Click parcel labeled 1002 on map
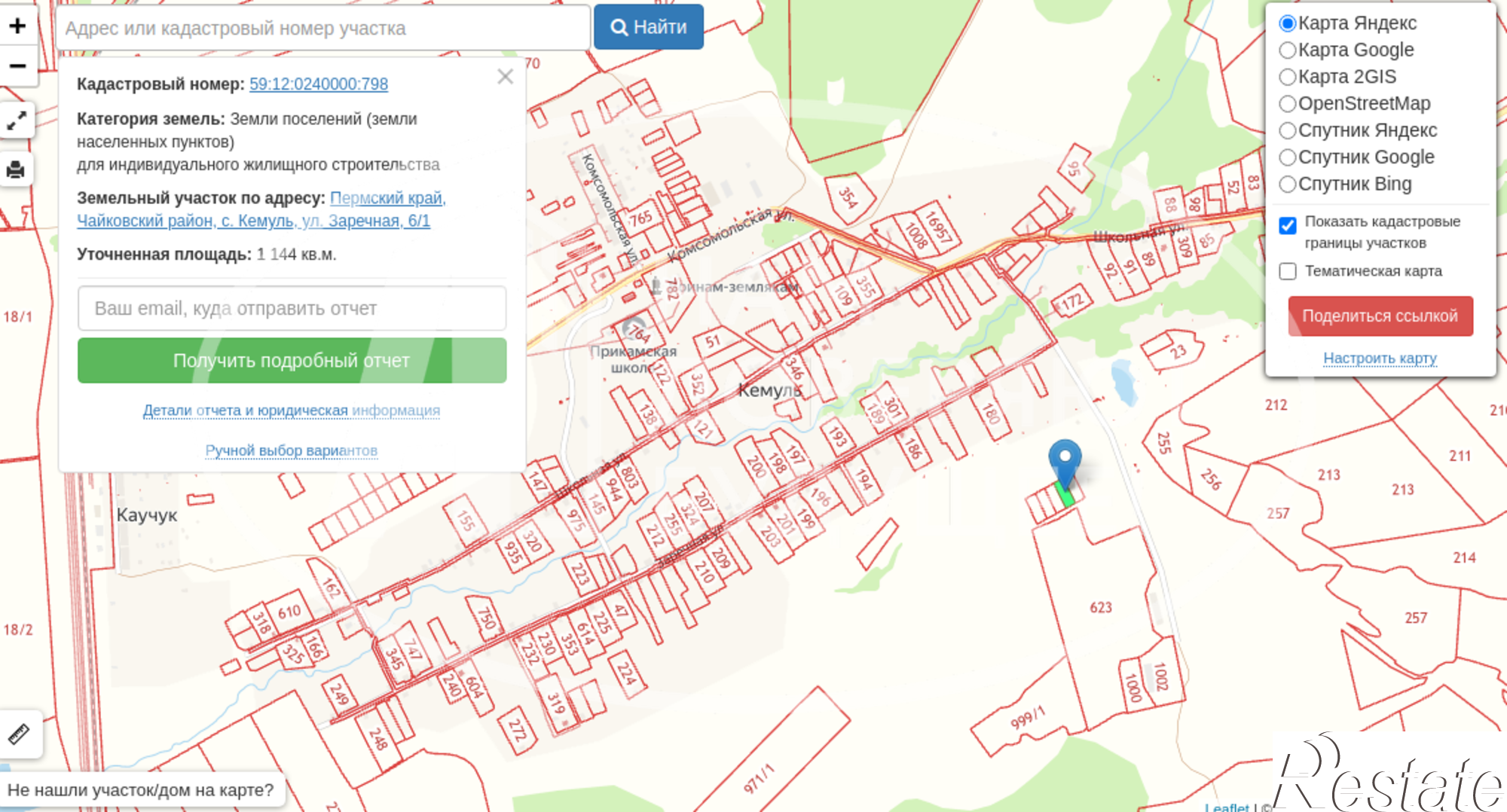 pos(1161,676)
